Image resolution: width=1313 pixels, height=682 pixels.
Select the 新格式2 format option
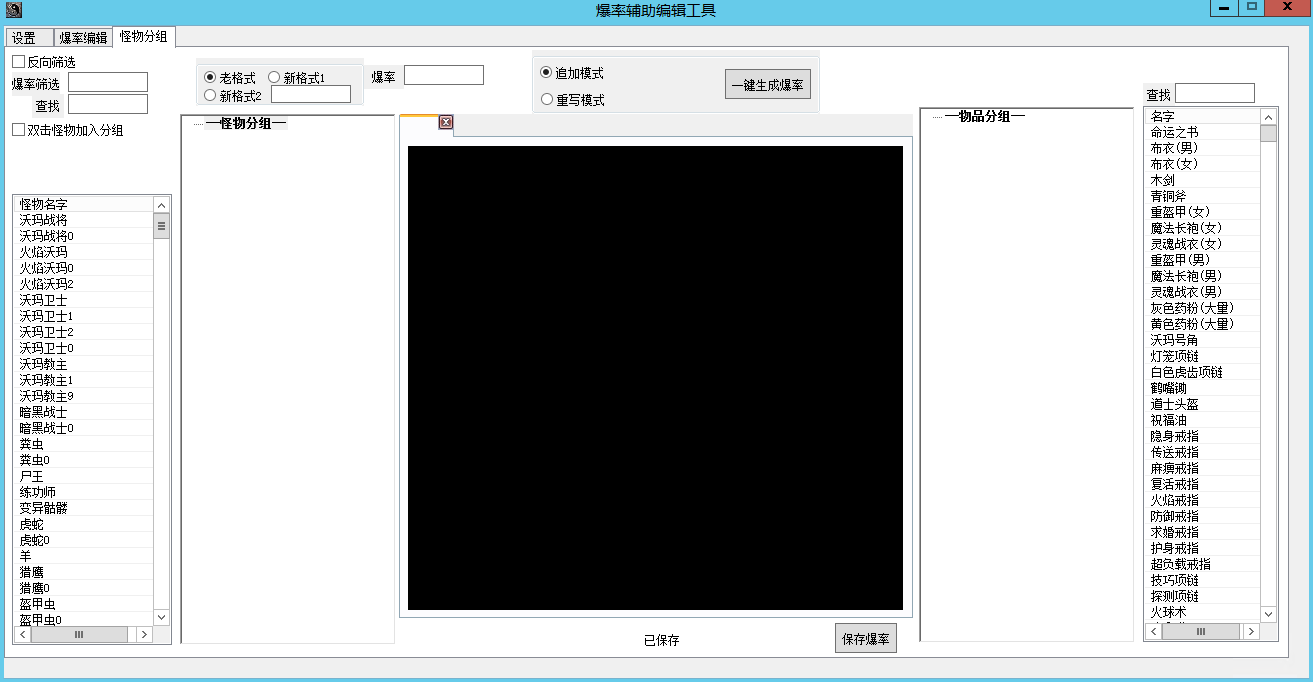point(210,96)
